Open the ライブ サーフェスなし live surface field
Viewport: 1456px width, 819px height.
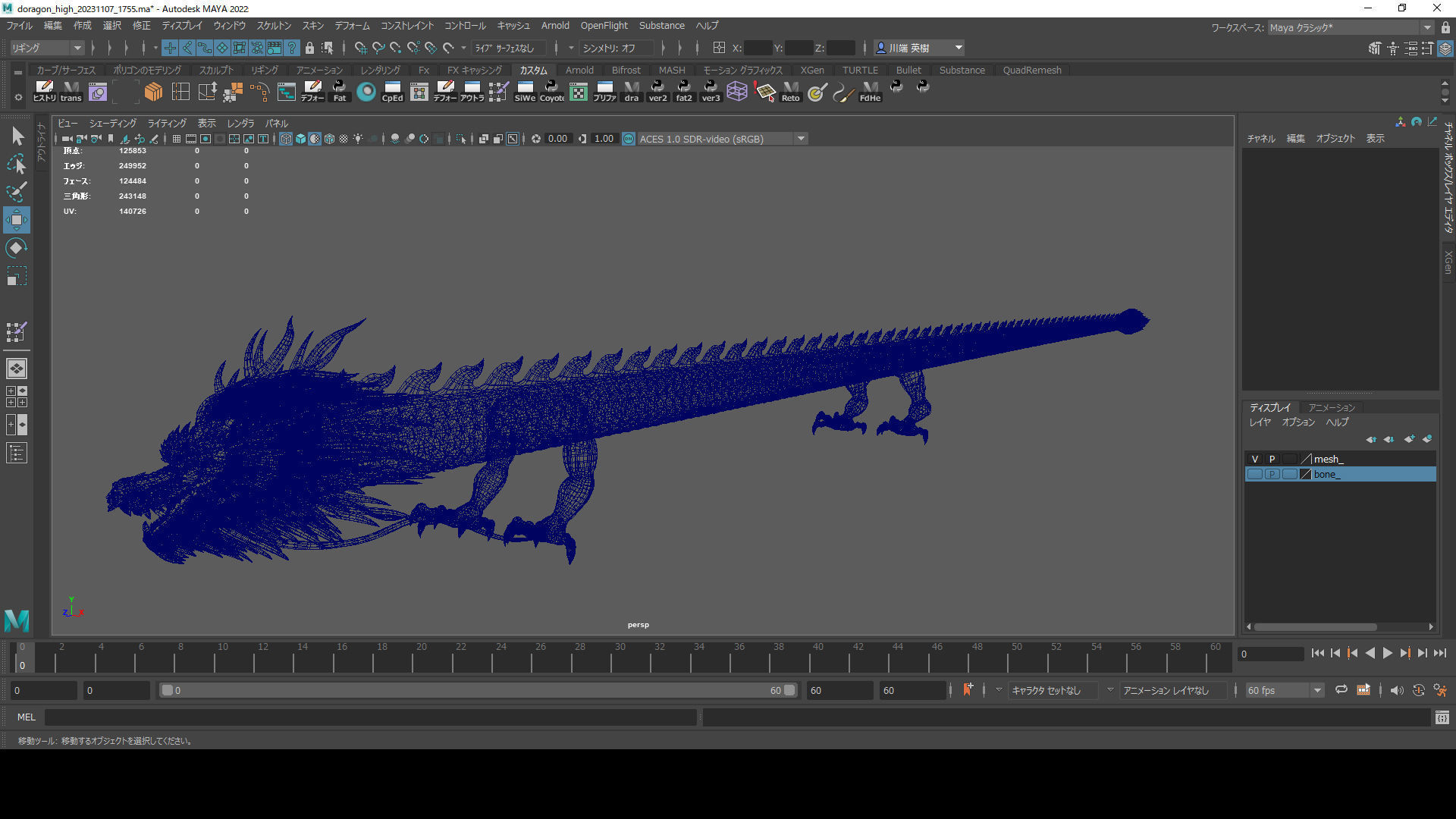pyautogui.click(x=508, y=48)
